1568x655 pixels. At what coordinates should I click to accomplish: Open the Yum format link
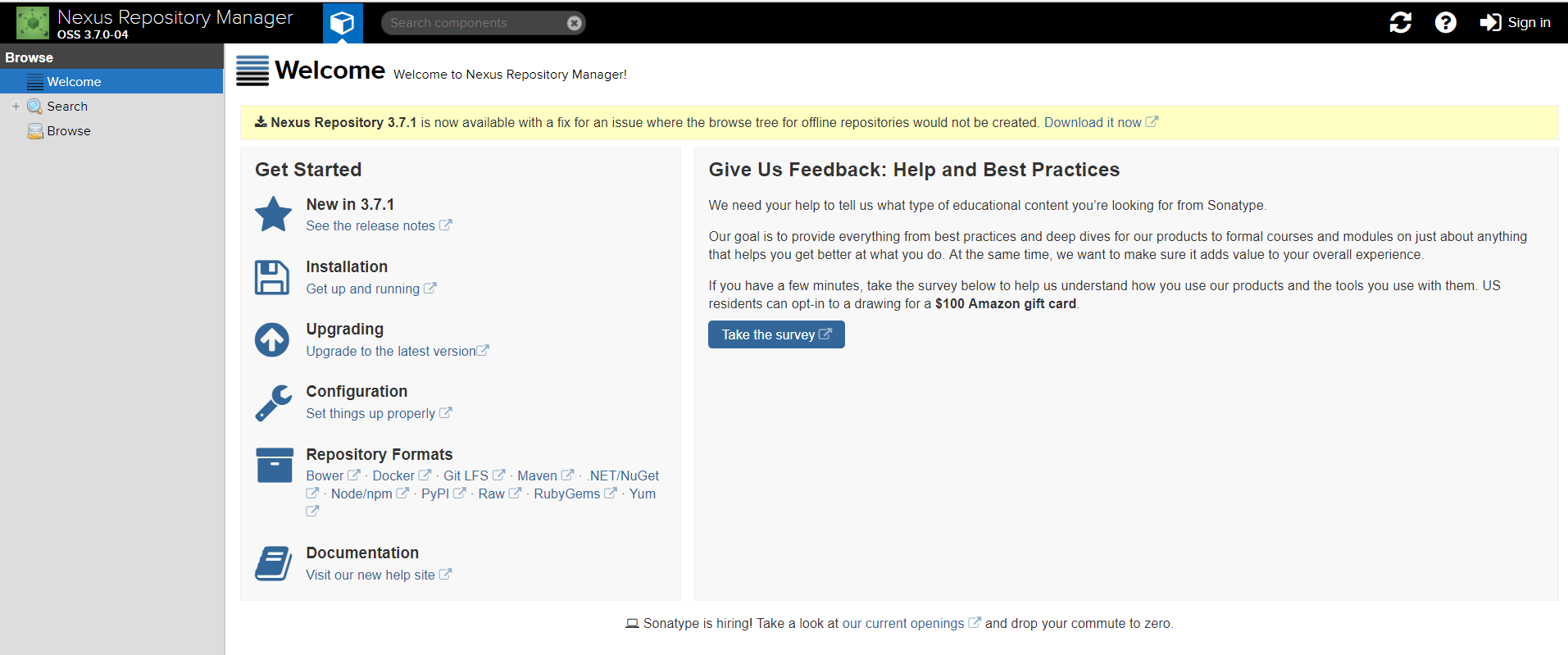pos(643,494)
